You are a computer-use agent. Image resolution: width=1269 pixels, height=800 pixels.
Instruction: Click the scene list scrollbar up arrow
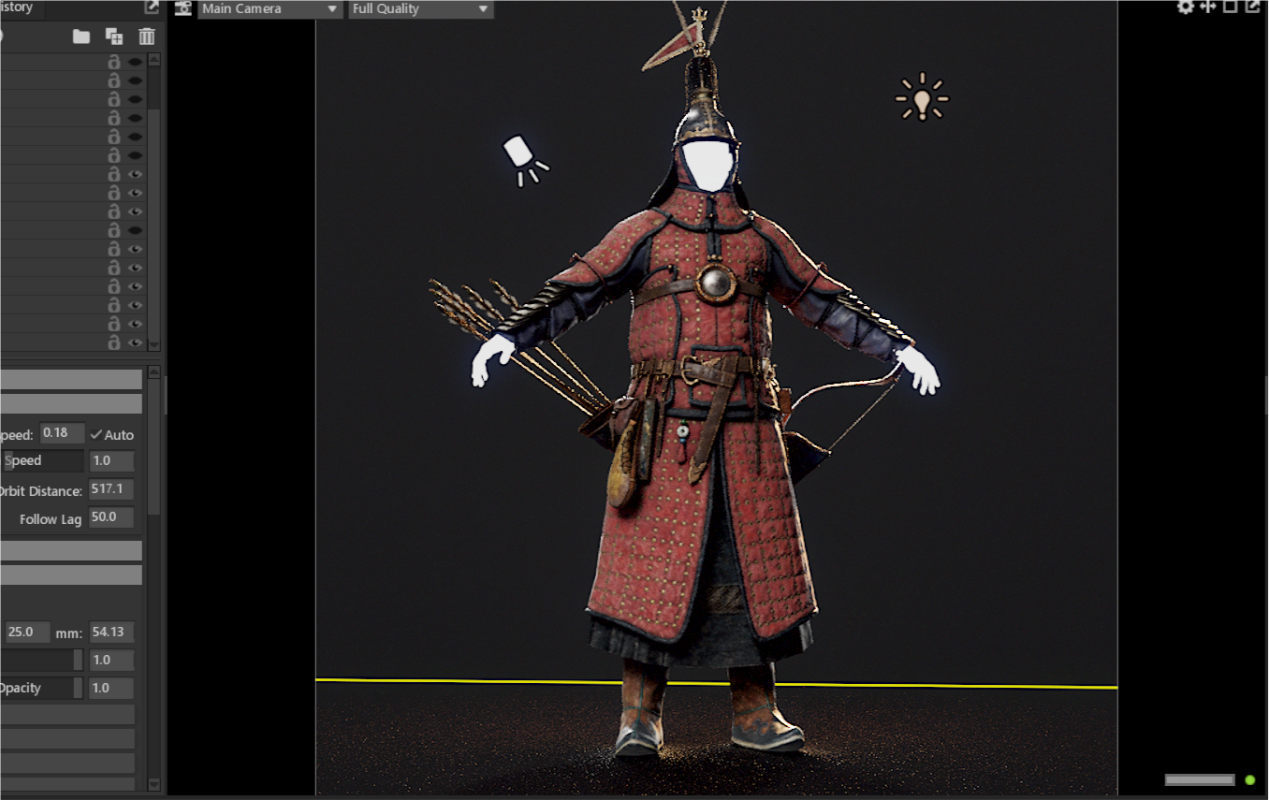point(154,59)
